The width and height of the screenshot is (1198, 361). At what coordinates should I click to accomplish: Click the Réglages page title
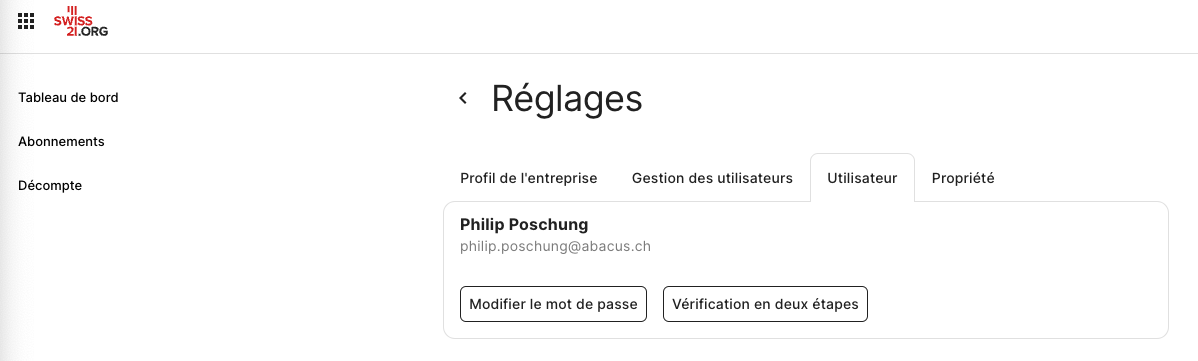coord(567,99)
